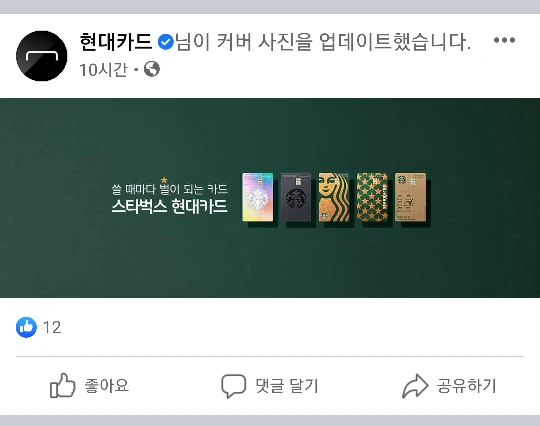Click the rainbow holographic Starbucks card

coord(258,197)
